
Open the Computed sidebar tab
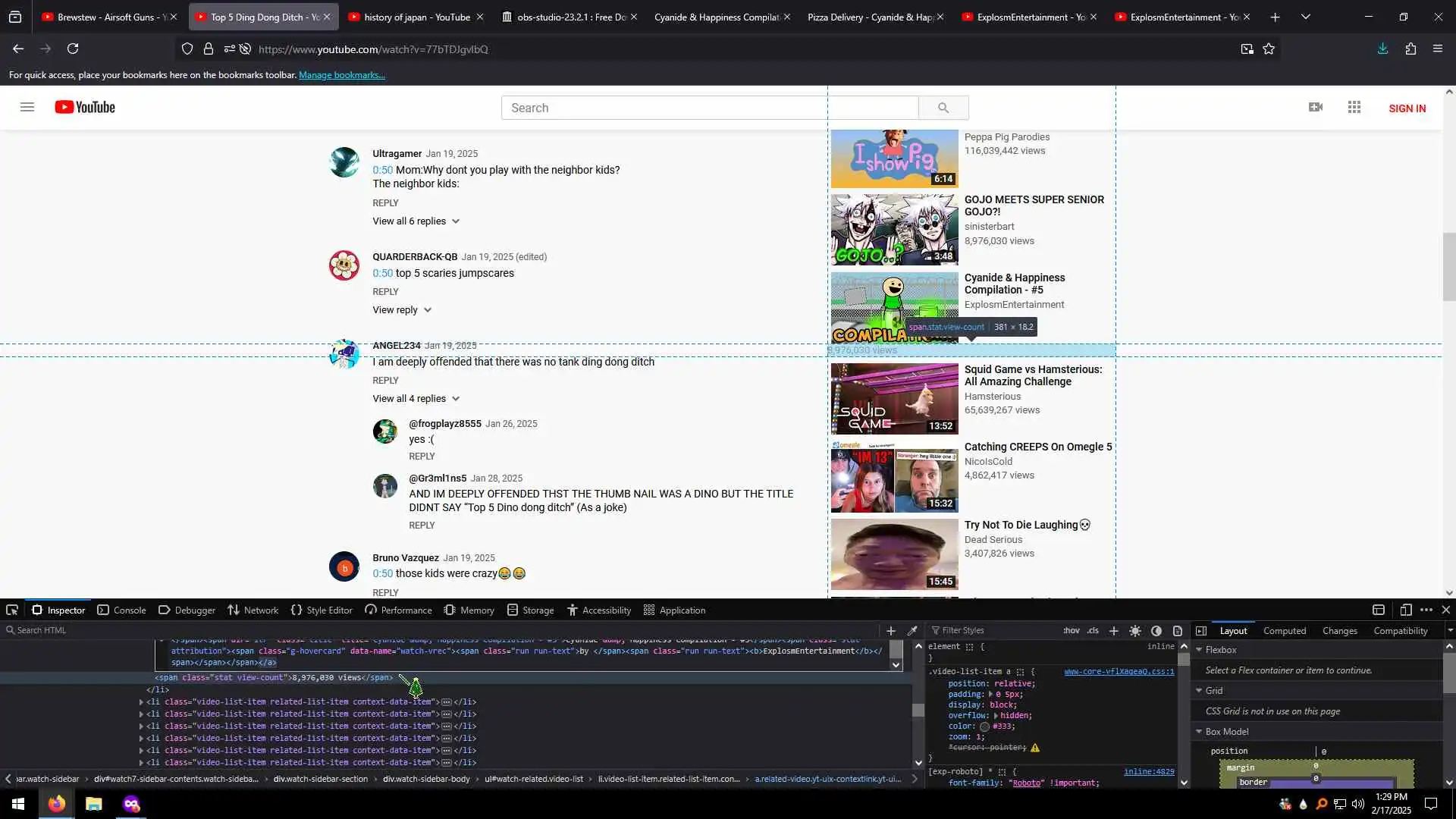pyautogui.click(x=1284, y=631)
